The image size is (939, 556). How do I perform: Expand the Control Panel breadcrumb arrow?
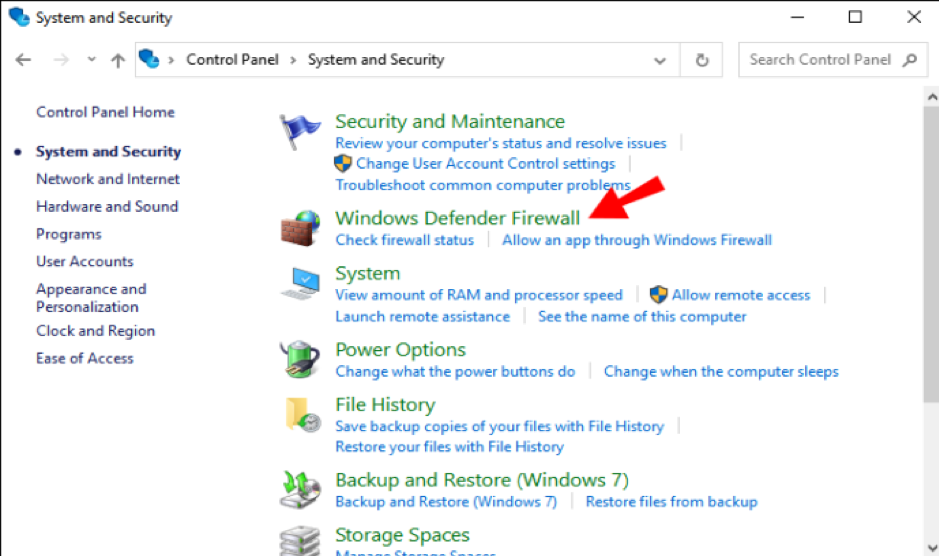point(293,60)
